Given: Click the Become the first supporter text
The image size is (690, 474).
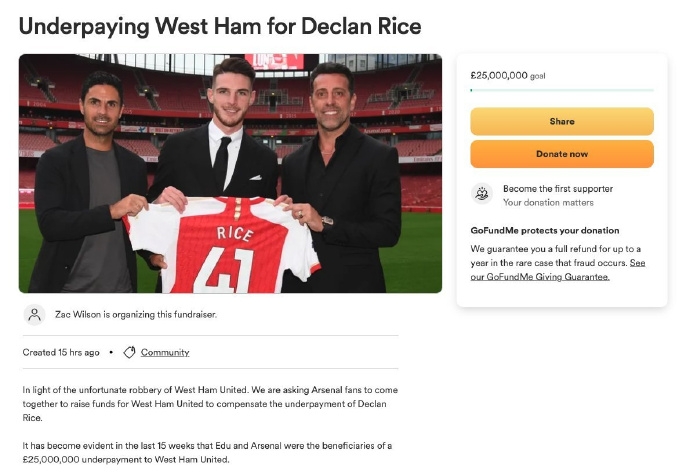Looking at the screenshot, I should 557,188.
